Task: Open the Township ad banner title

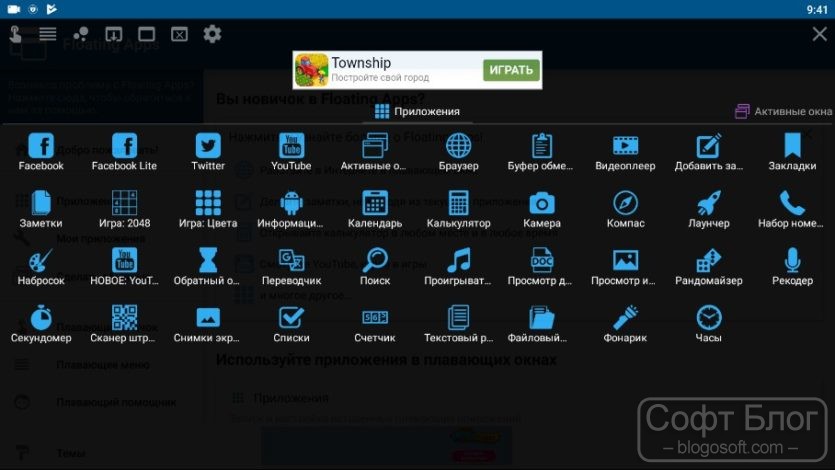Action: click(x=361, y=63)
